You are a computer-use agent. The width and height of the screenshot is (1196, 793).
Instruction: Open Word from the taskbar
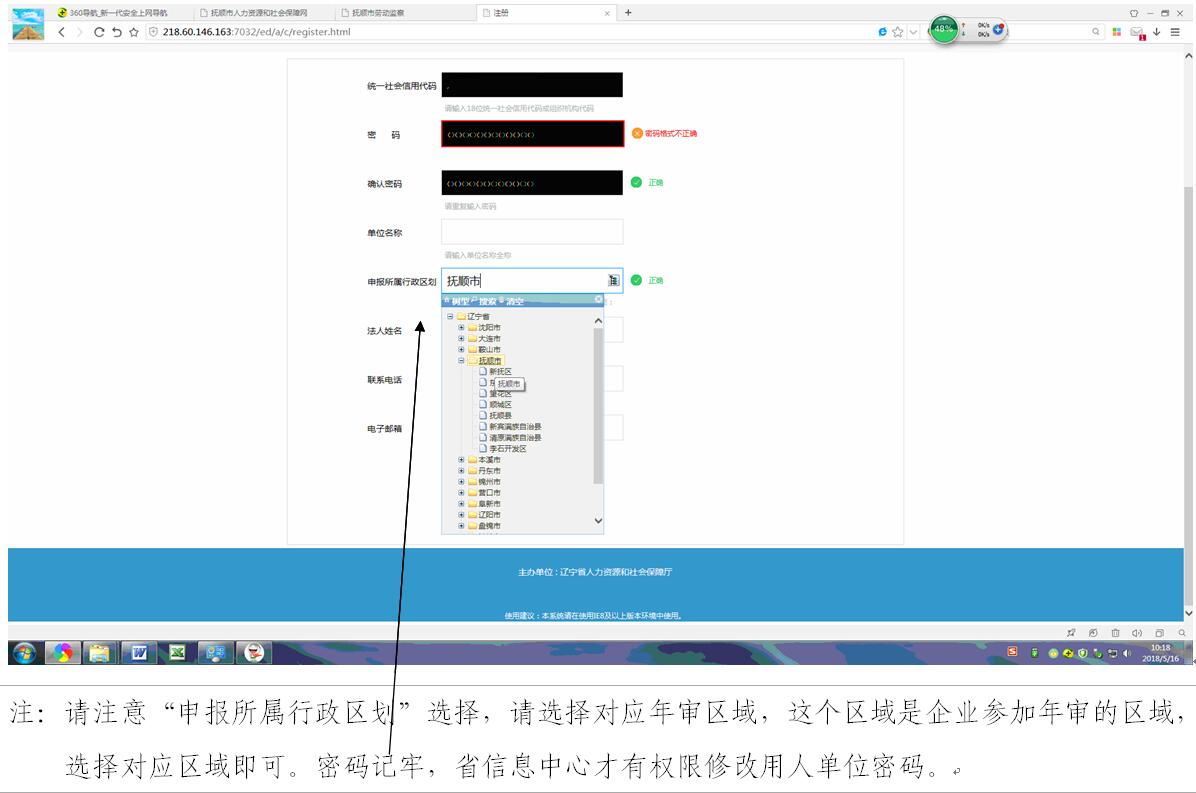(139, 653)
